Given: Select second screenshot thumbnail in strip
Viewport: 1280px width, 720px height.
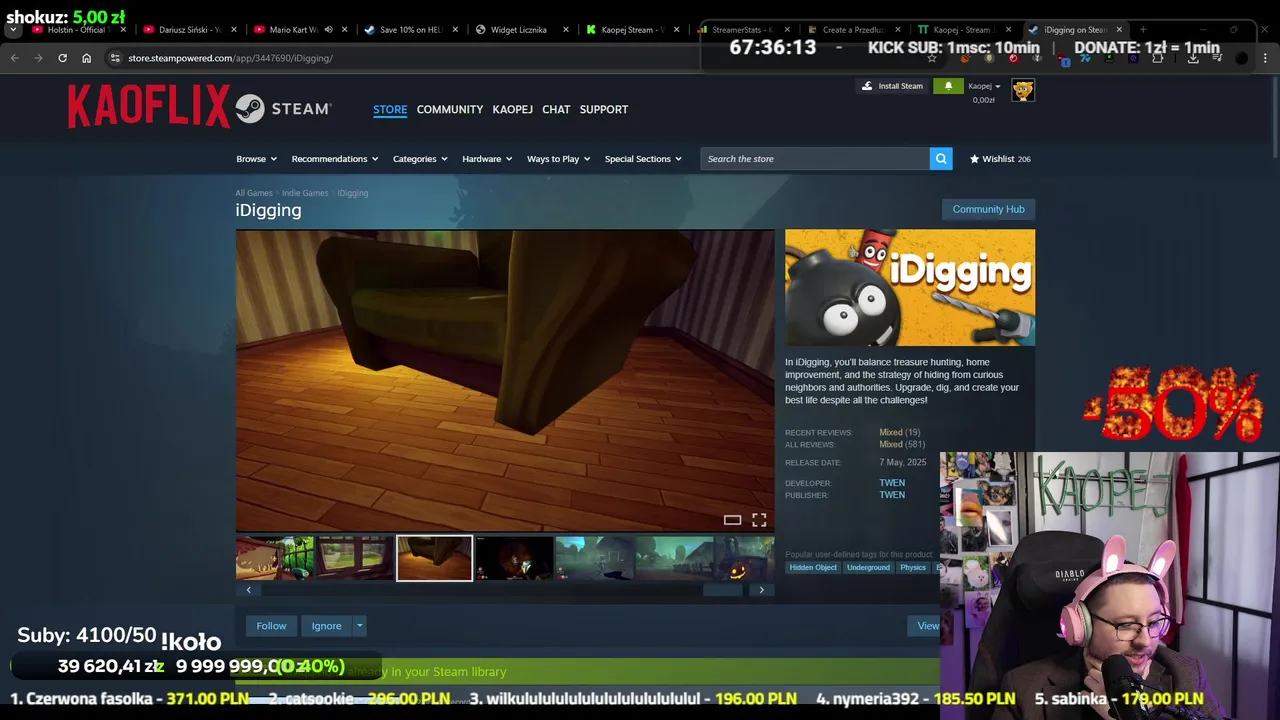Looking at the screenshot, I should [x=355, y=558].
